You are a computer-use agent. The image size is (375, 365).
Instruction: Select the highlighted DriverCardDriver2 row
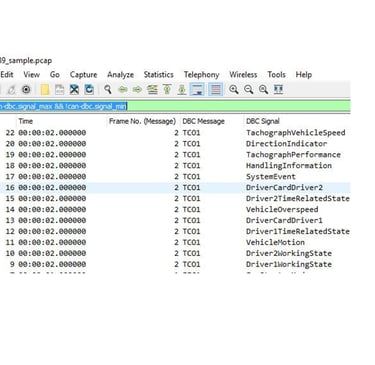[175, 188]
